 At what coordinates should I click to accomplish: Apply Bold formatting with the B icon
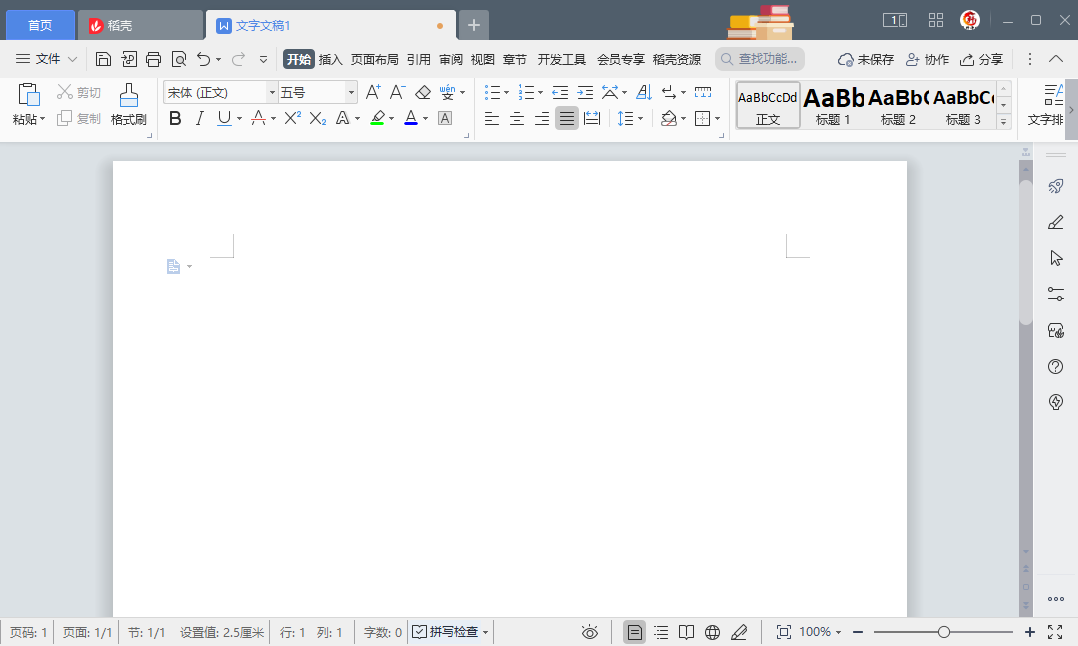click(x=175, y=119)
